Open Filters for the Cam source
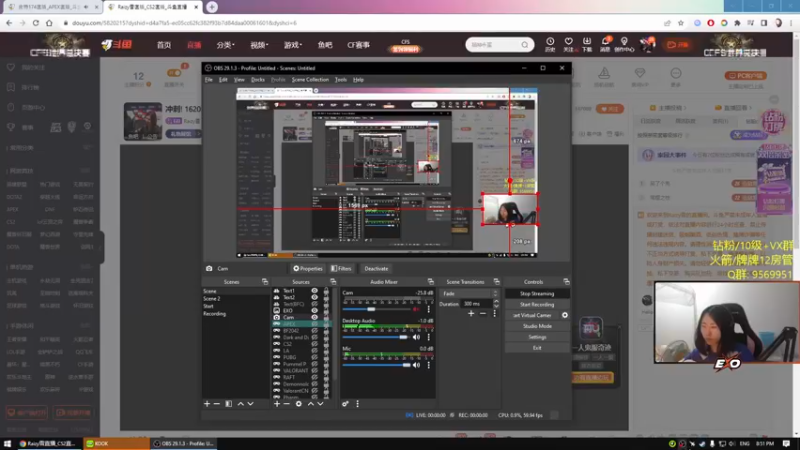This screenshot has width=800, height=450. click(341, 268)
